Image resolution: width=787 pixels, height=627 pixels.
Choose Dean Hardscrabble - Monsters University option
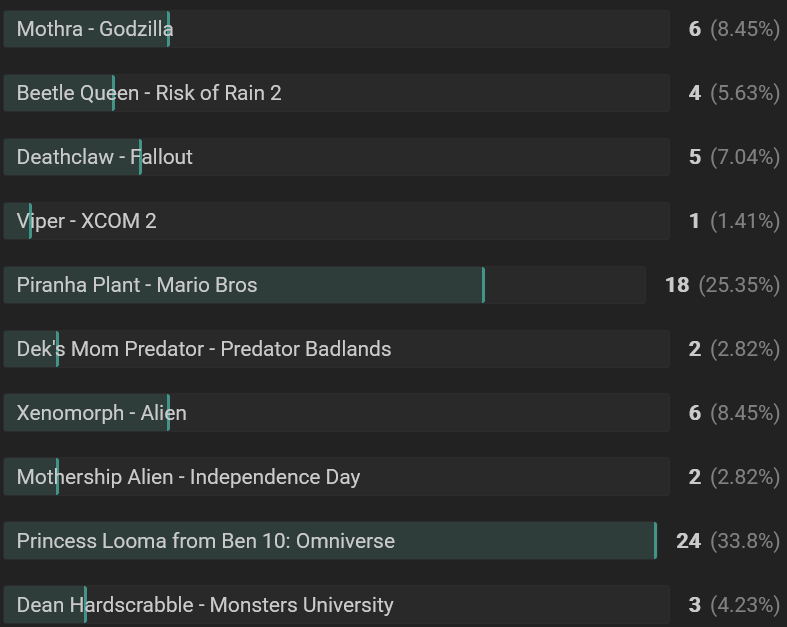336,604
